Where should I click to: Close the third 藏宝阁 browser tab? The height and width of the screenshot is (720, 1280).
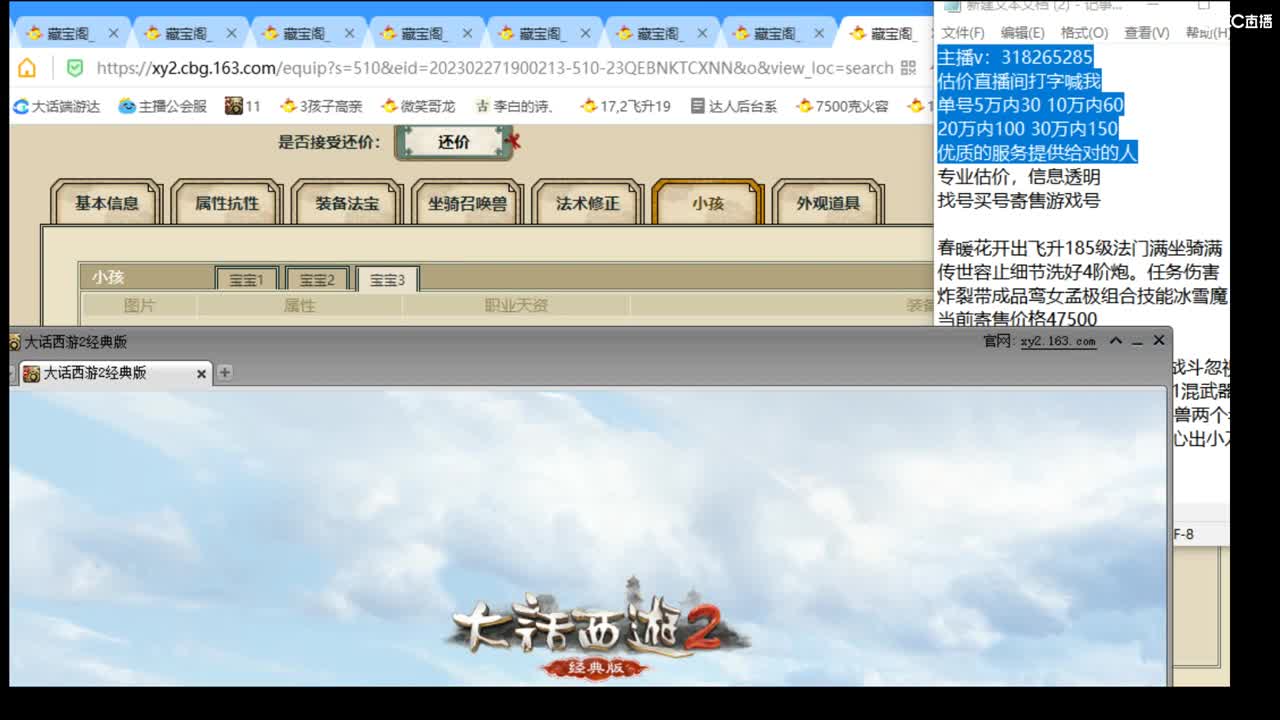(349, 33)
